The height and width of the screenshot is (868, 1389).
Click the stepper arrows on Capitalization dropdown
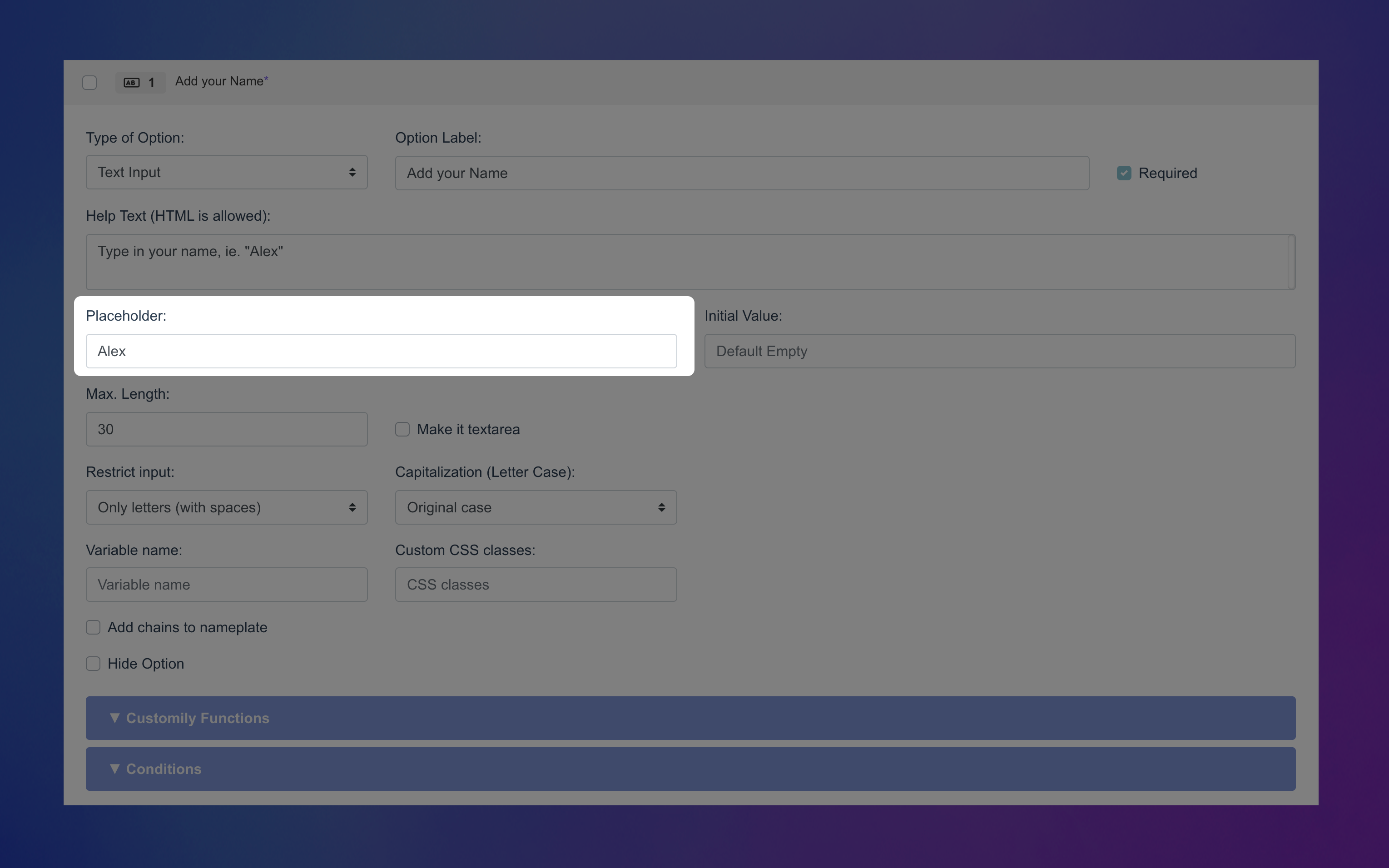[661, 507]
